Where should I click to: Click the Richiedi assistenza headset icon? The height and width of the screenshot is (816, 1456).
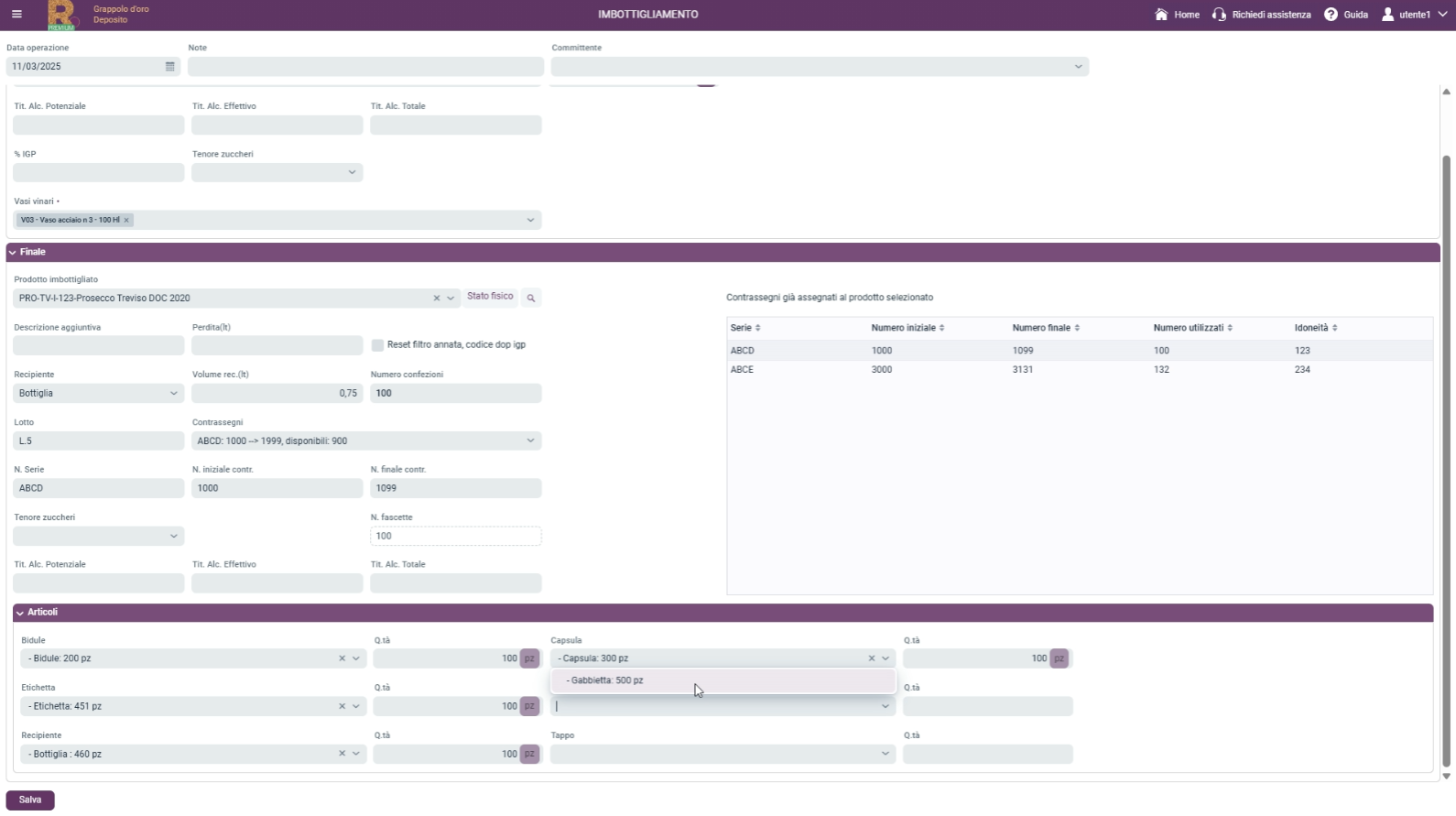(x=1219, y=15)
